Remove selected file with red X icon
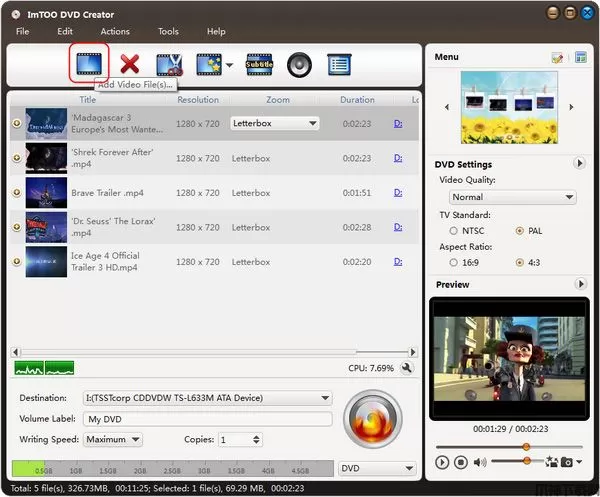Viewport: 600px width, 497px height. tap(129, 66)
